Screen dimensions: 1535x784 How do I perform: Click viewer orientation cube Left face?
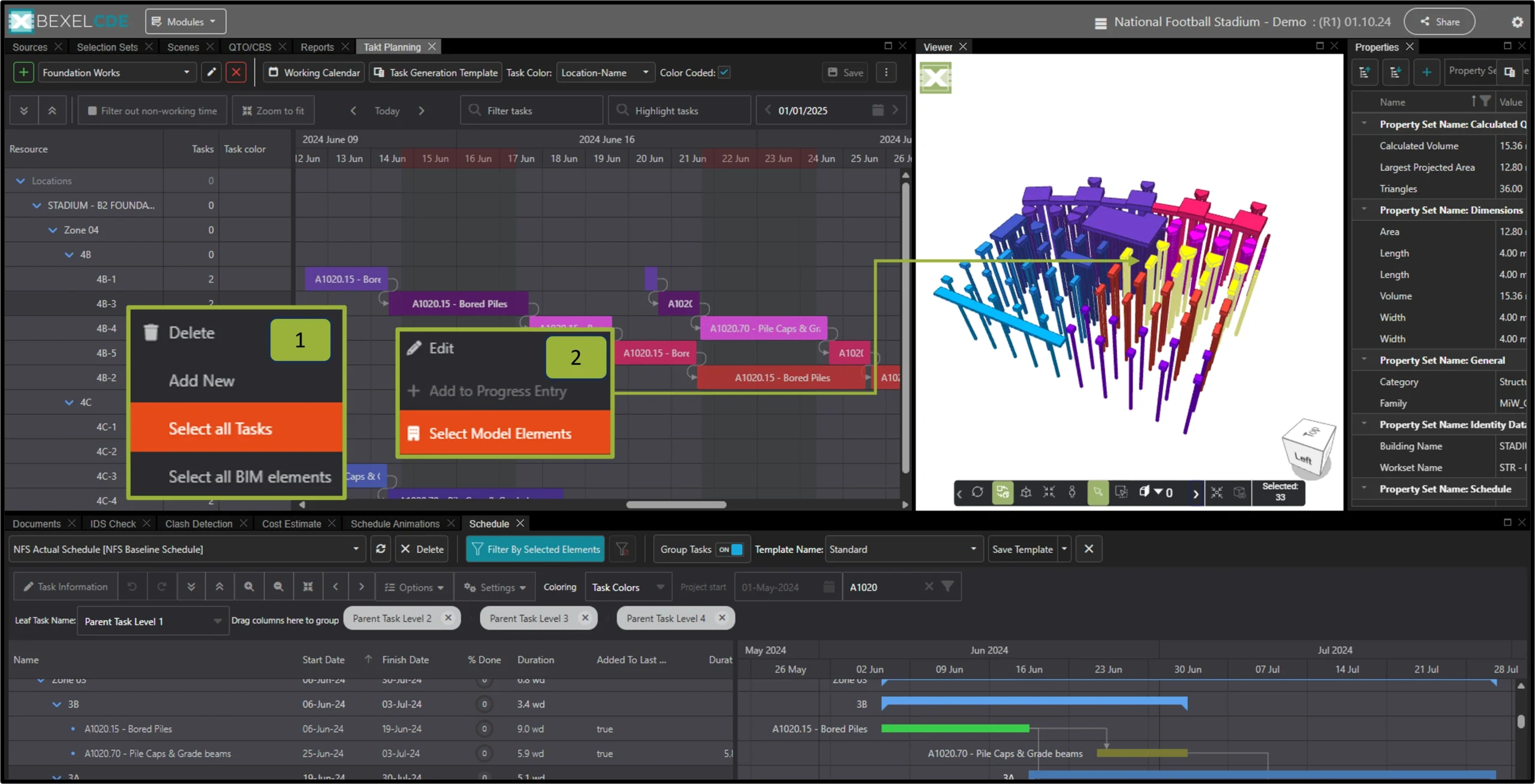(1302, 459)
